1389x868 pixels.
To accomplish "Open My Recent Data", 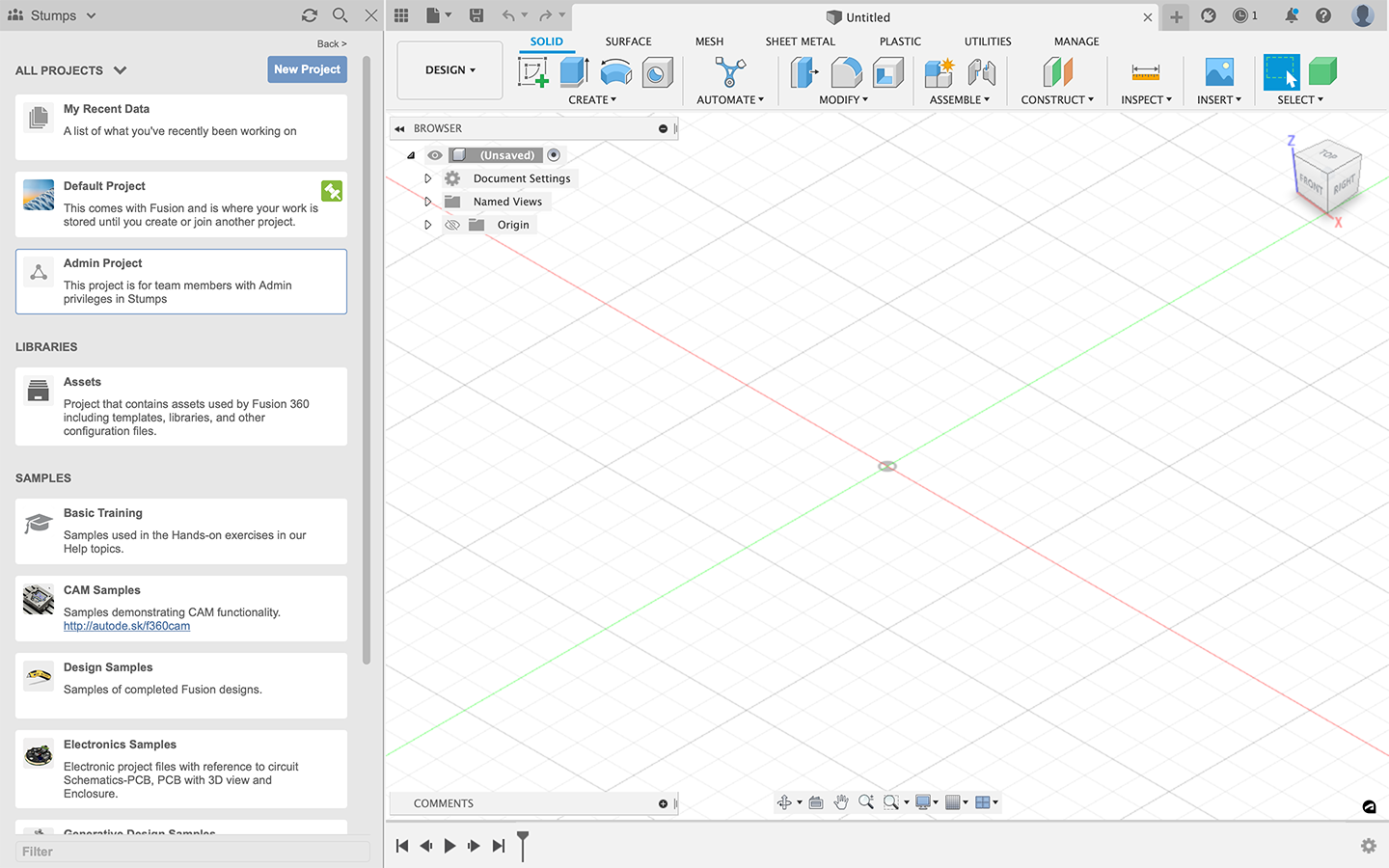I will pyautogui.click(x=181, y=127).
